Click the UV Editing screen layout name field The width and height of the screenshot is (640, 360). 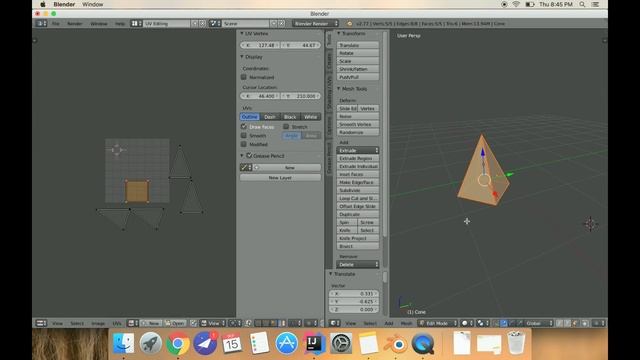pyautogui.click(x=167, y=24)
